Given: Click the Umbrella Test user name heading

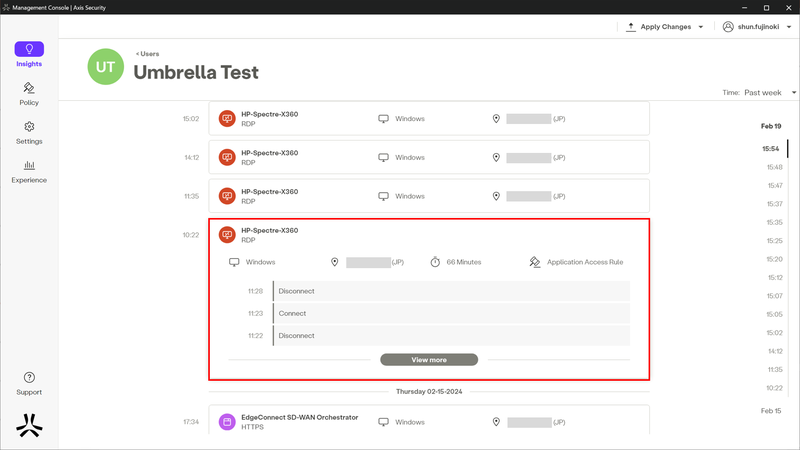Looking at the screenshot, I should tap(196, 72).
